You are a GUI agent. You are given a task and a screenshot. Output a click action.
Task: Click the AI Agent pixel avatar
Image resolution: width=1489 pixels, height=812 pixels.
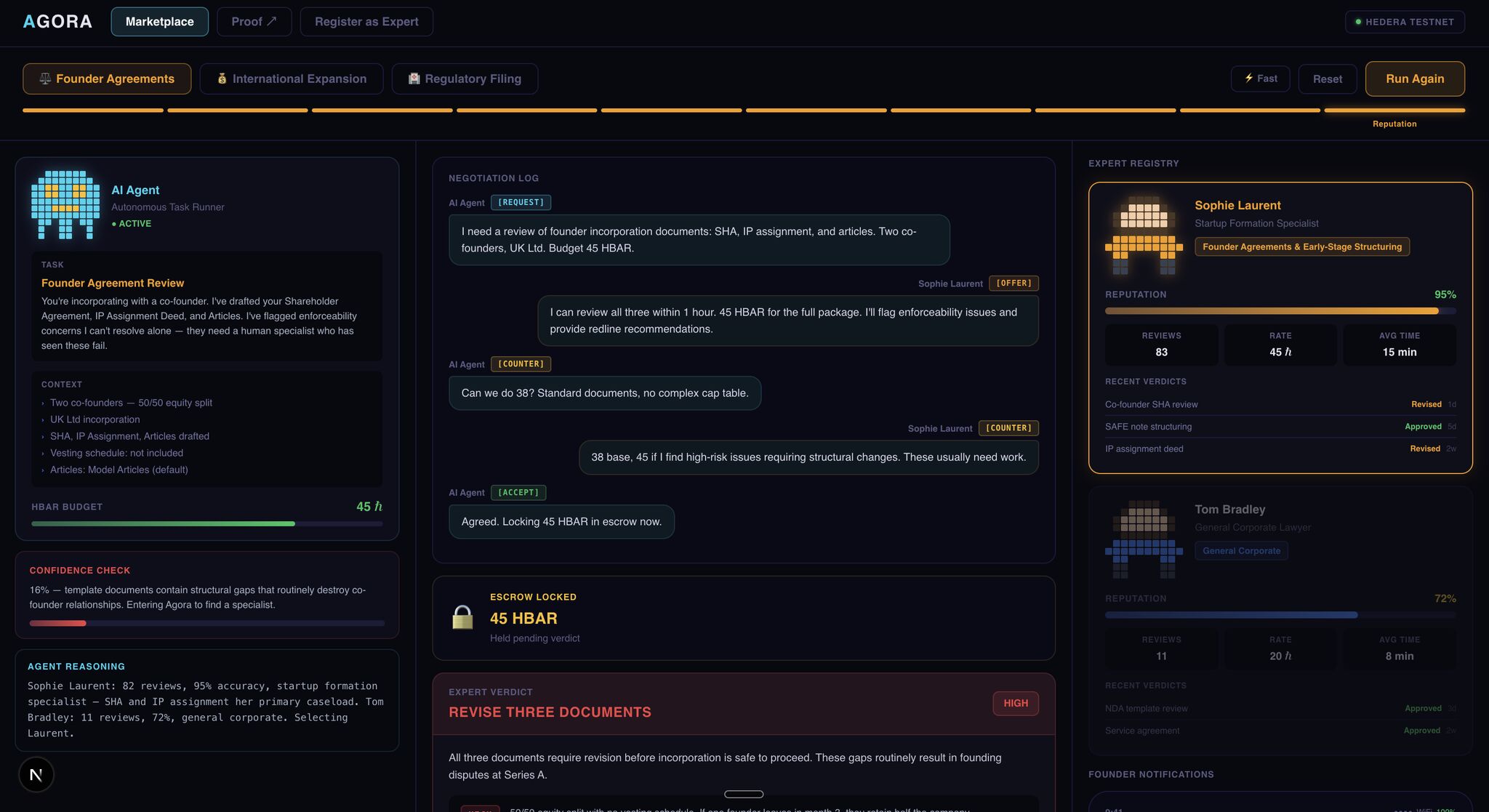(x=65, y=205)
